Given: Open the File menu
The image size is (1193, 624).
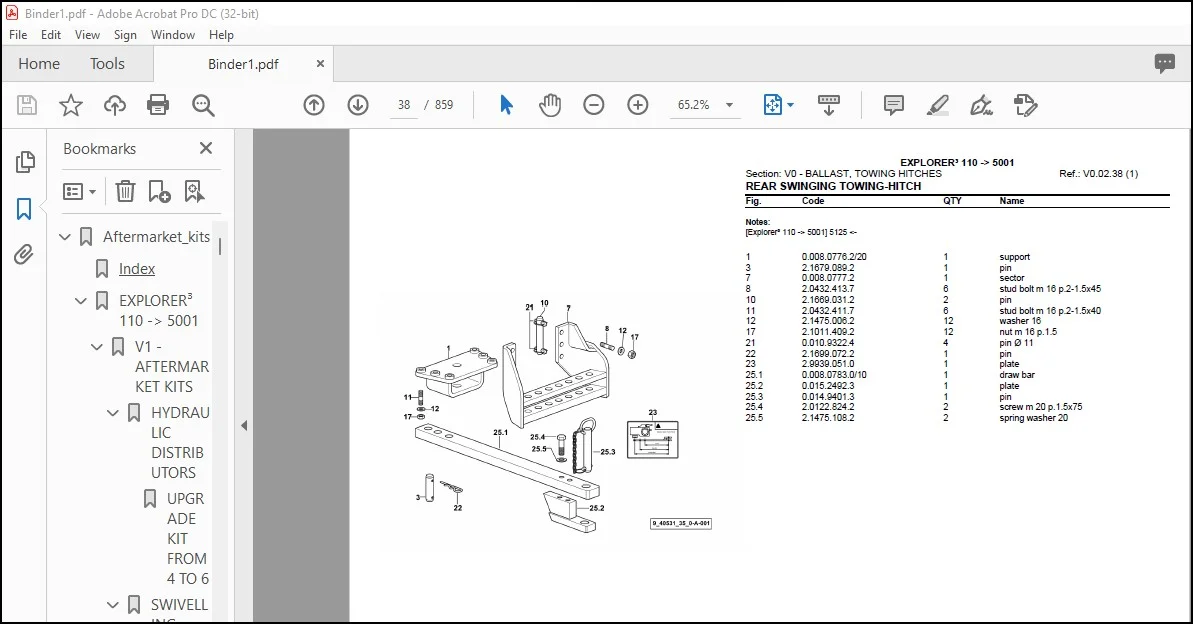Looking at the screenshot, I should click(17, 34).
